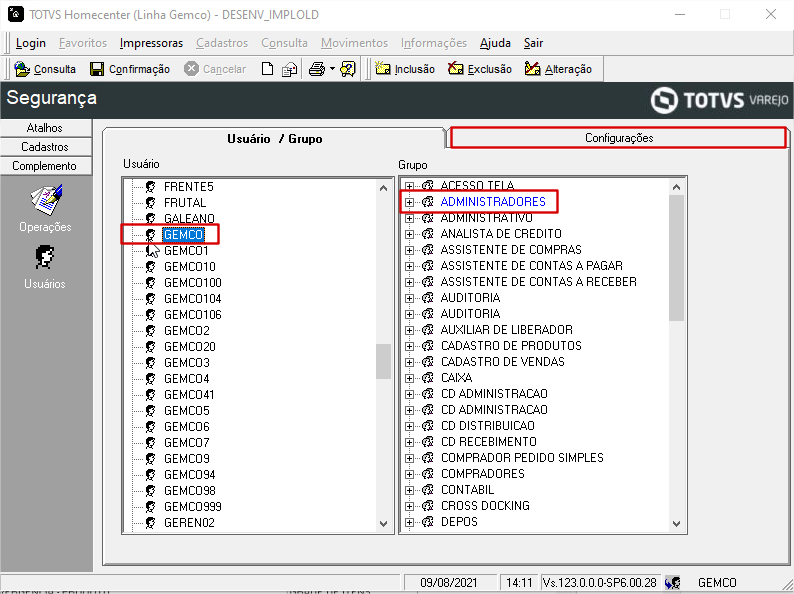Select the user icon beside GEMCO999
The width and height of the screenshot is (794, 594).
pyautogui.click(x=150, y=507)
